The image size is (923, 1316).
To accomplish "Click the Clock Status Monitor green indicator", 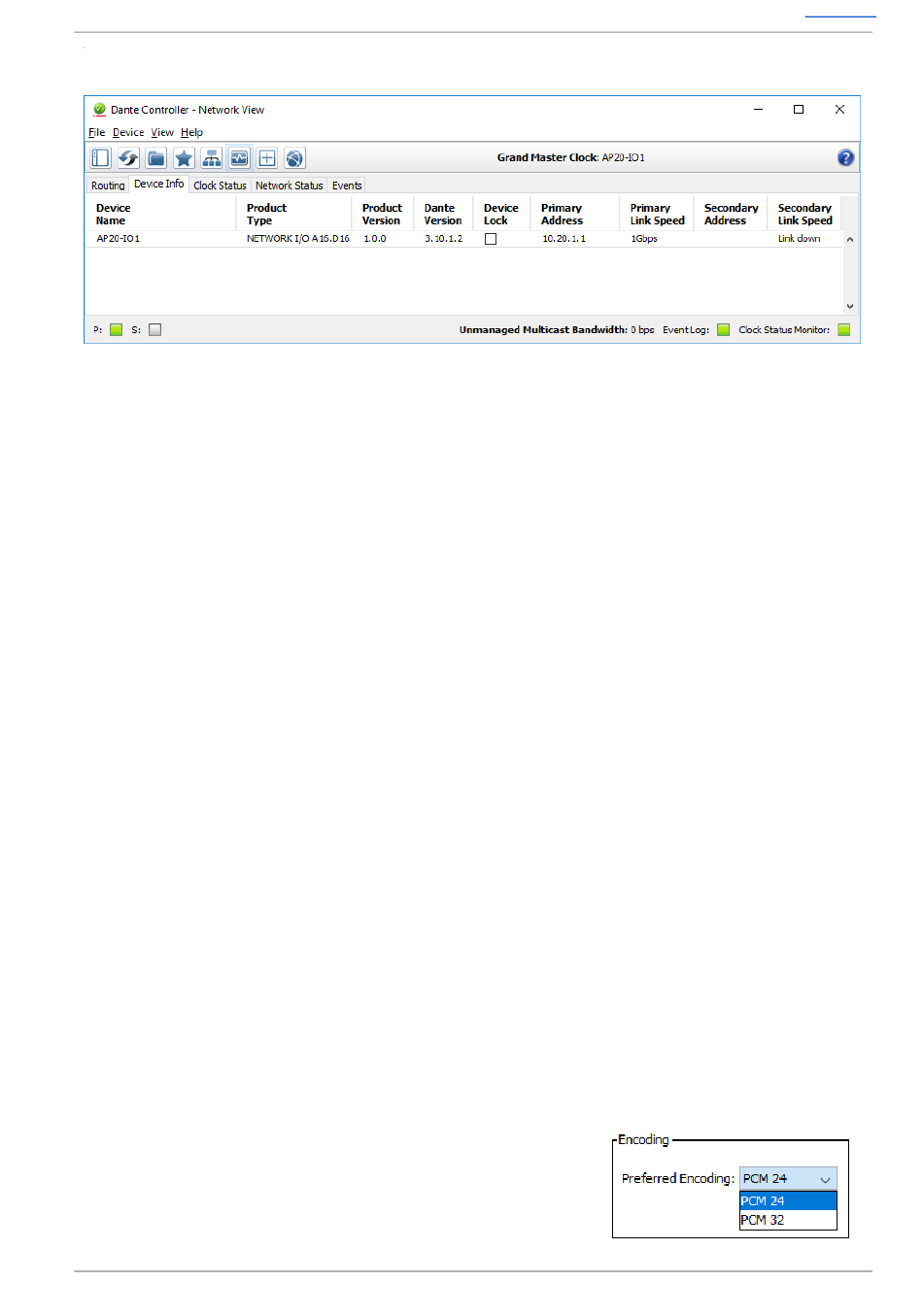I will [x=843, y=329].
